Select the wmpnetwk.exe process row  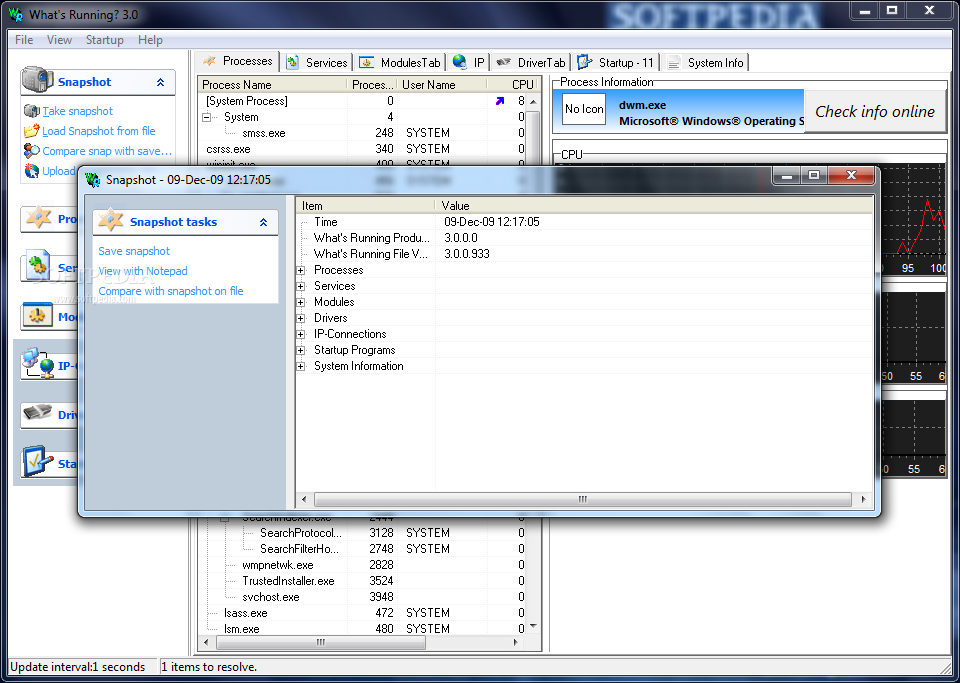(363, 565)
